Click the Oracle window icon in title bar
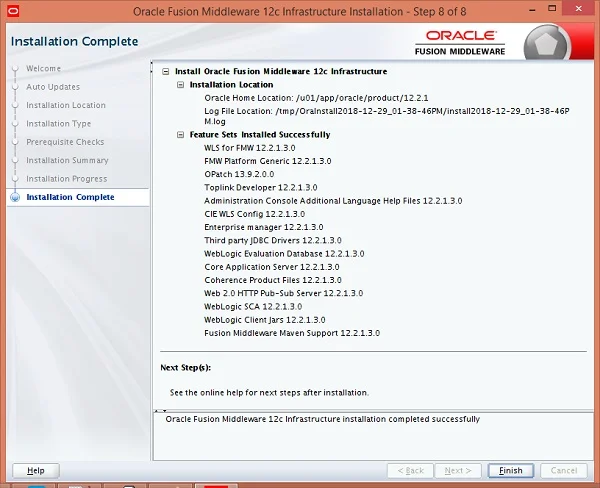This screenshot has width=600, height=488. point(13,11)
